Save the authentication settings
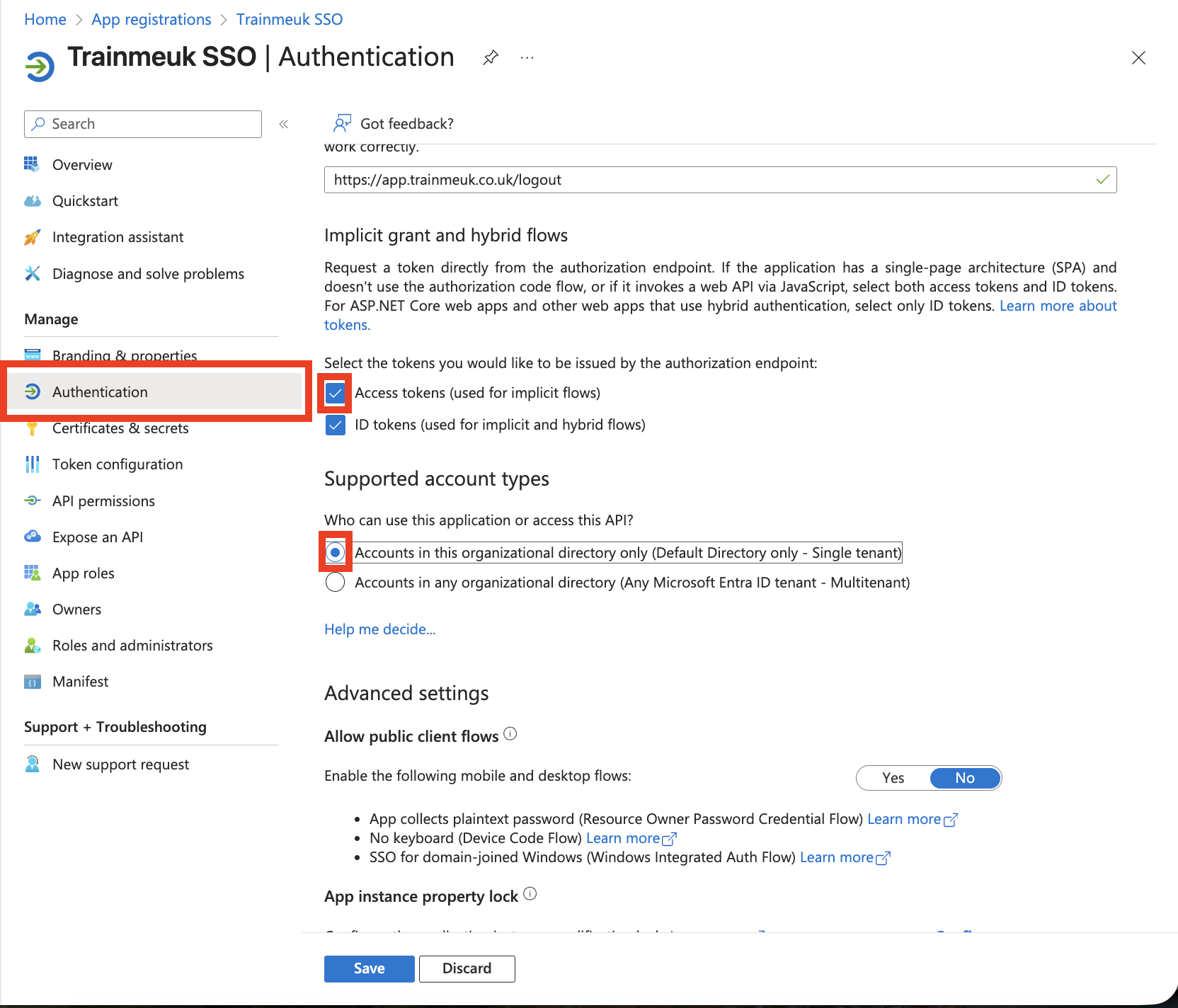The width and height of the screenshot is (1178, 1008). click(x=369, y=968)
